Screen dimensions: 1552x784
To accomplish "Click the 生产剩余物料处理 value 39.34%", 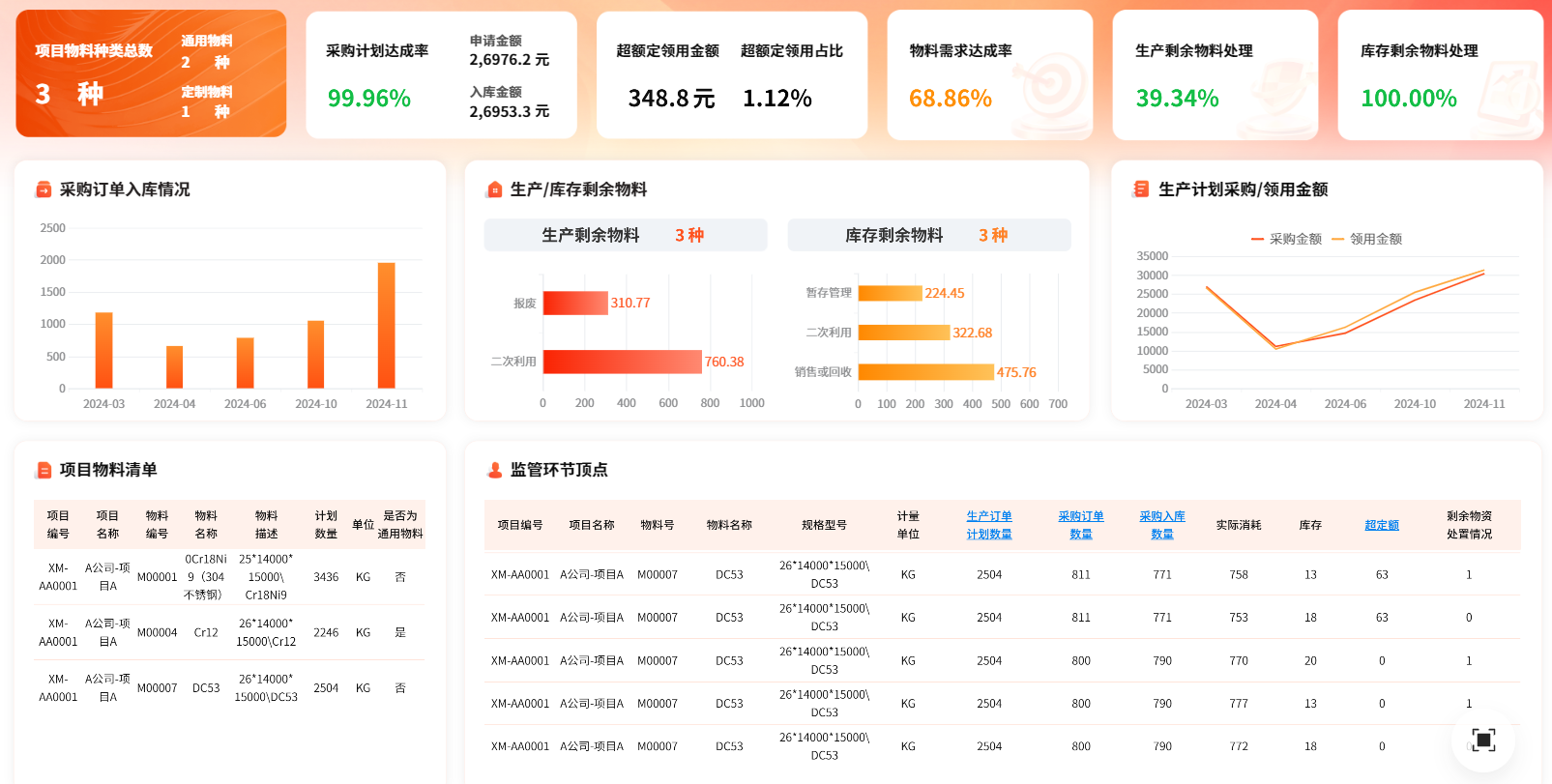I will coord(1178,99).
